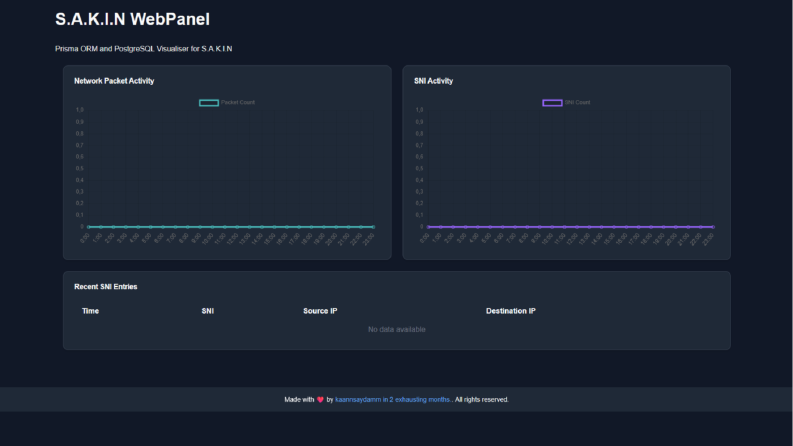Click the S.A.K.I.N WebPanel page heading
793x446 pixels.
pyautogui.click(x=132, y=19)
